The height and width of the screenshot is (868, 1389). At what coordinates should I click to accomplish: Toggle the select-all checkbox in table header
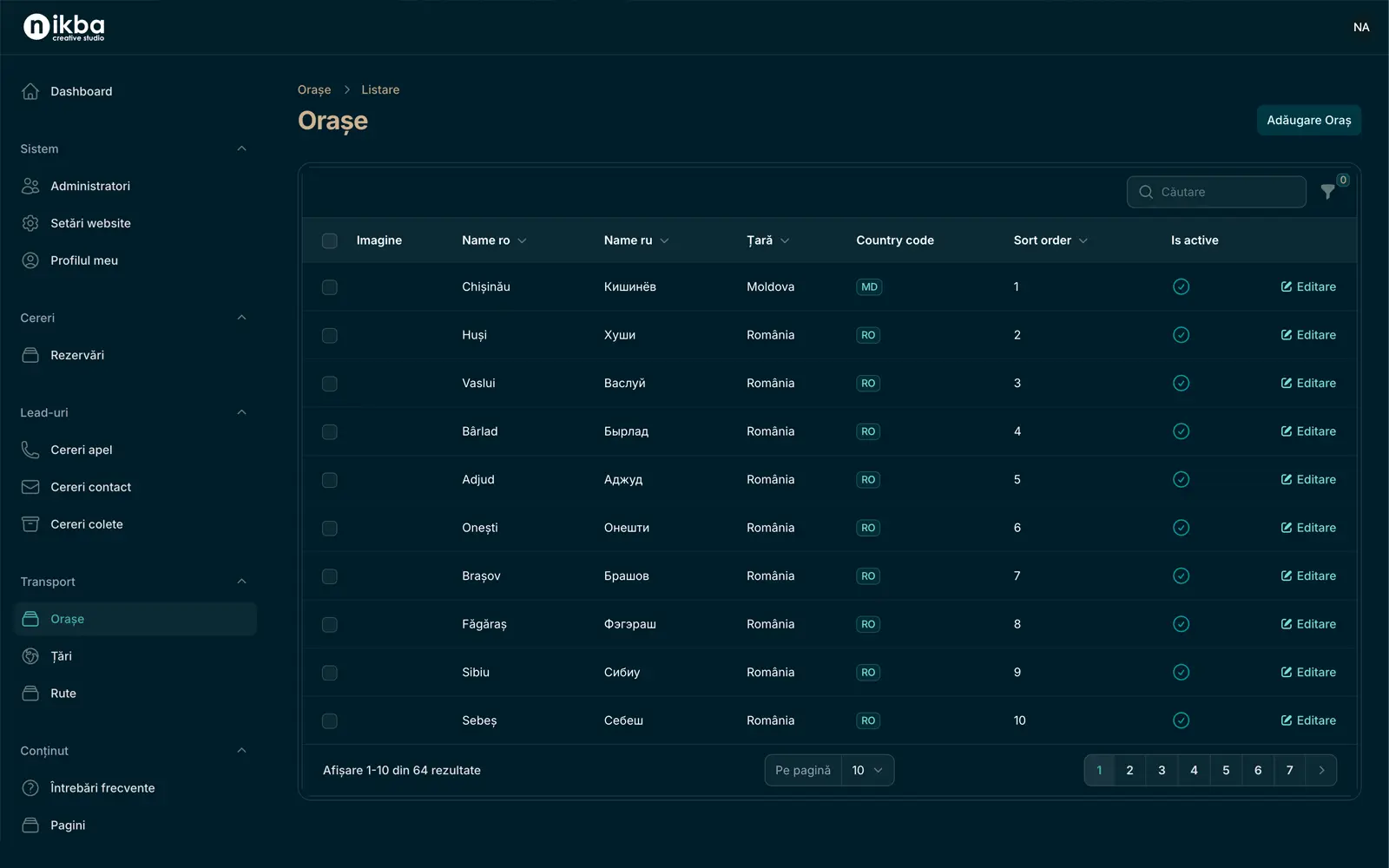[x=330, y=240]
